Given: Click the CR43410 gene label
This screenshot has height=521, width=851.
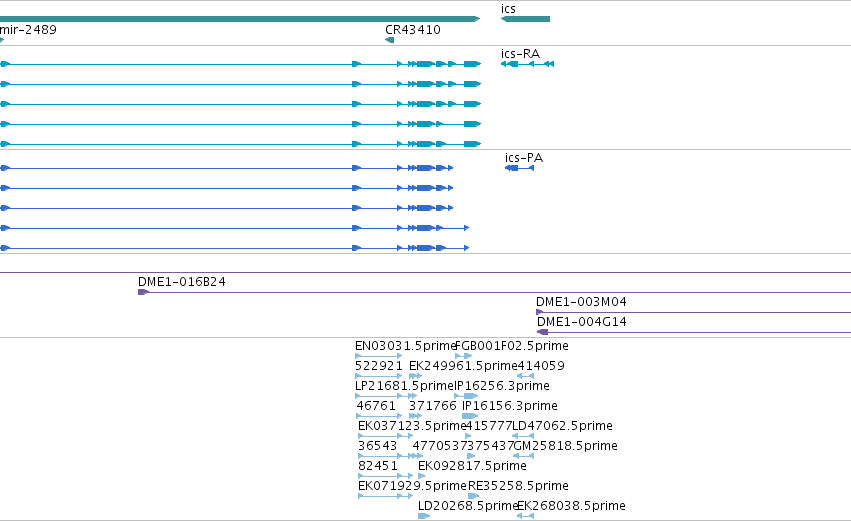Looking at the screenshot, I should [x=412, y=29].
